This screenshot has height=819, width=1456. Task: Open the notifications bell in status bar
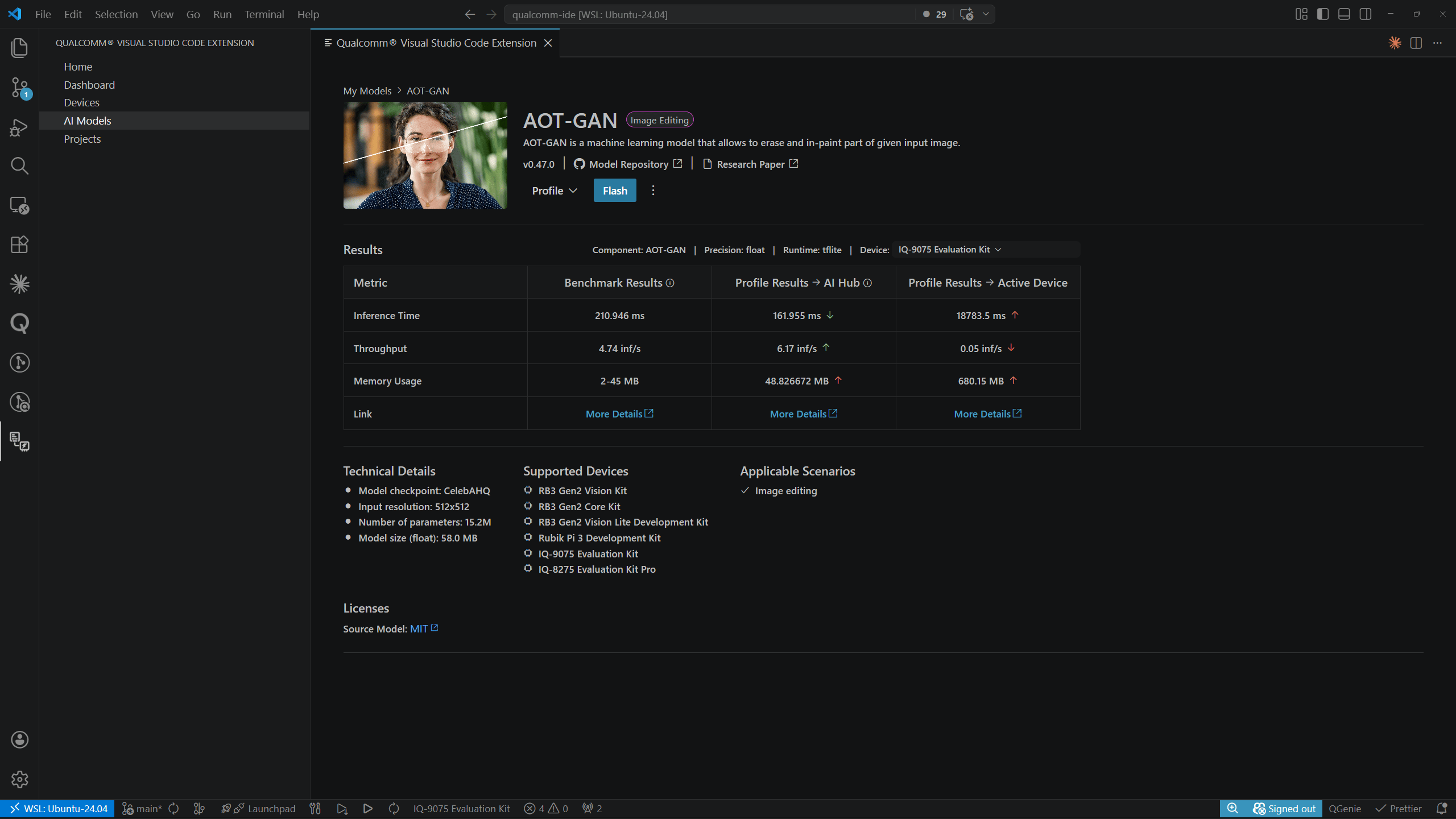click(1442, 808)
